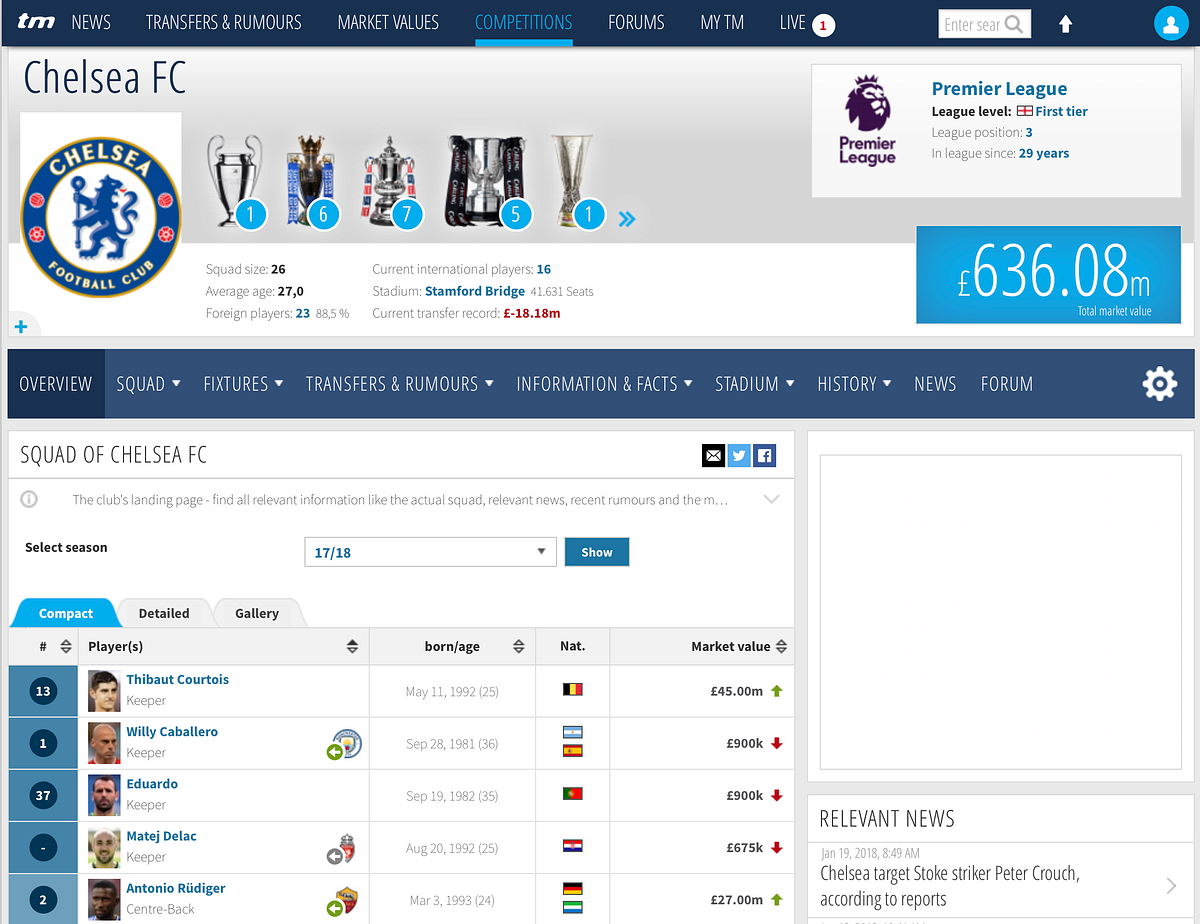The width and height of the screenshot is (1200, 924).
Task: Click Belgium flag in Courtois row
Action: [572, 689]
